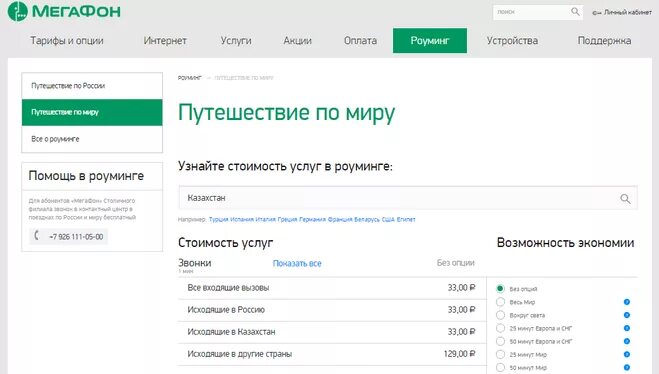659x374 pixels.
Task: Click the phone handset icon near +7 926 111-05-00
Action: coord(36,236)
